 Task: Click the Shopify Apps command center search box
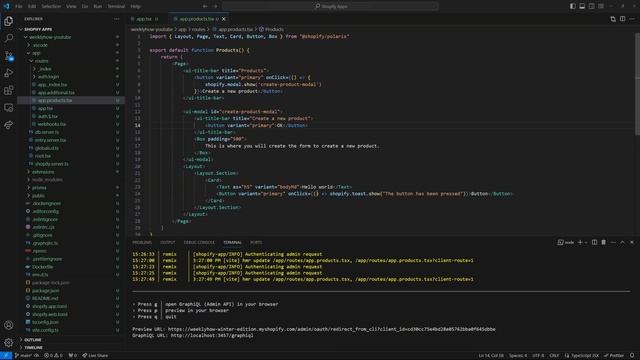pyautogui.click(x=330, y=6)
